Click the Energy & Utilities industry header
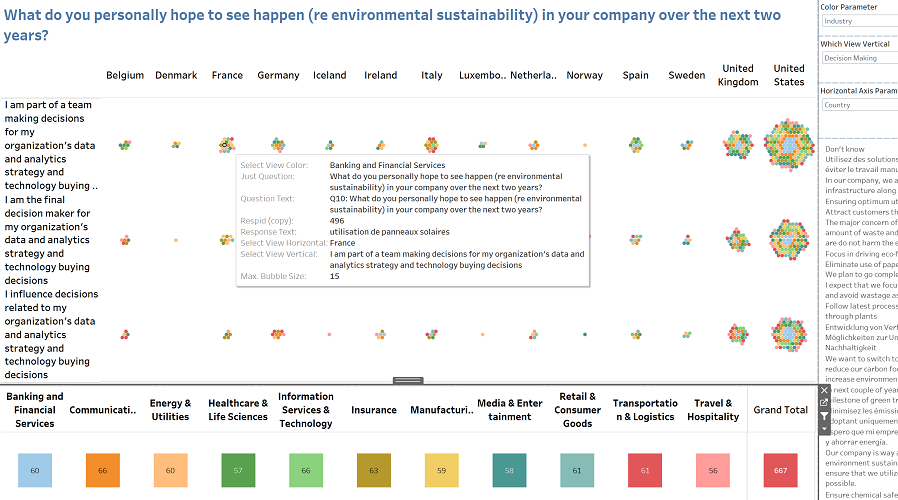The height and width of the screenshot is (500, 898). [170, 410]
